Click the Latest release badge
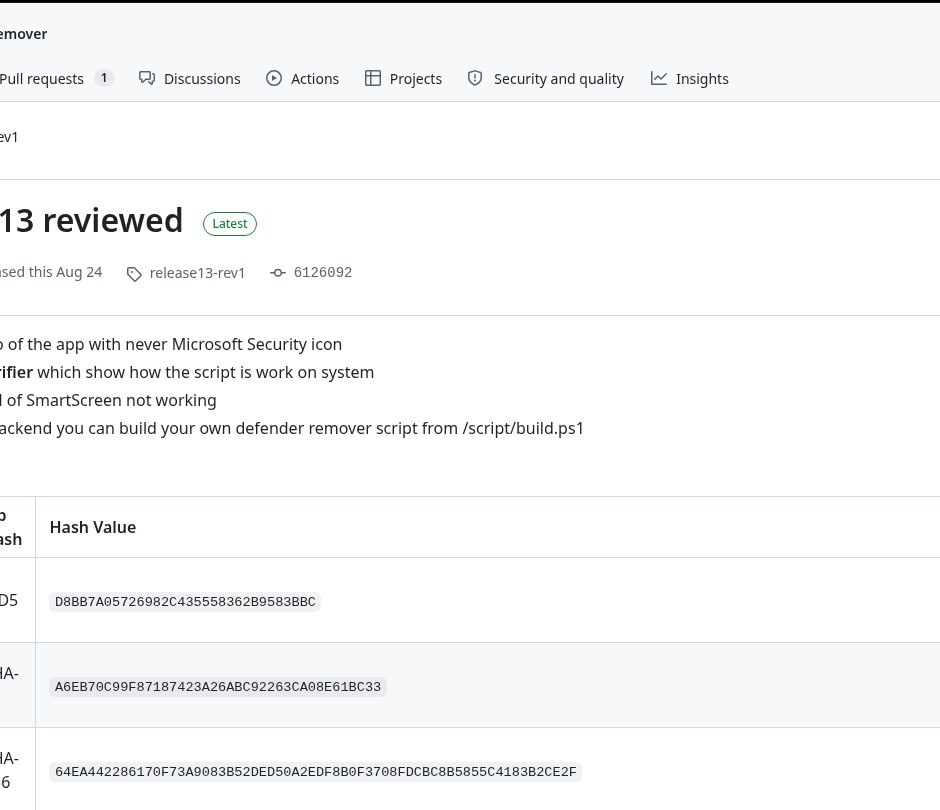940x810 pixels. (x=230, y=224)
